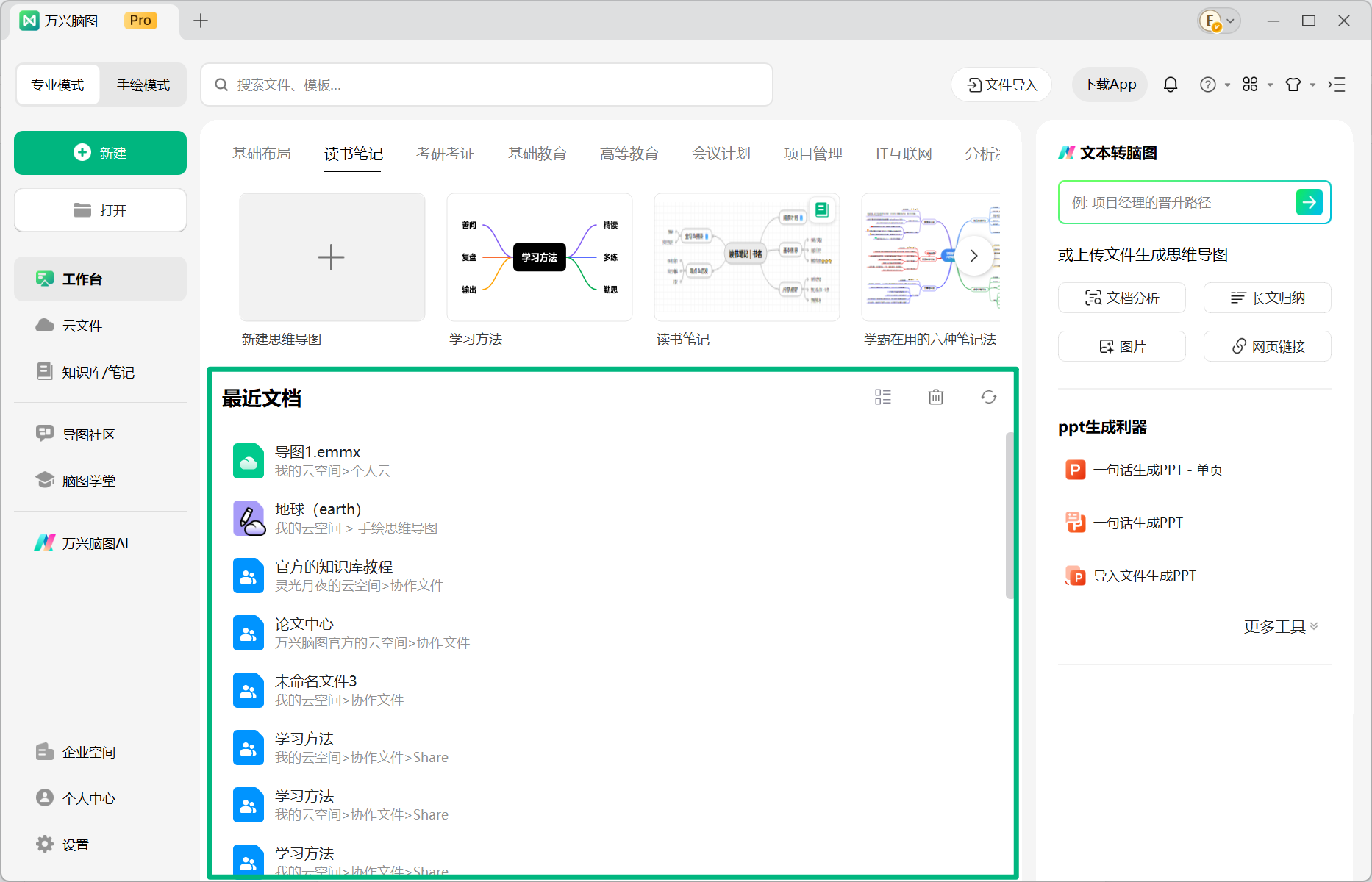
Task: Click the text-to-mindmap example input field
Action: 1176,202
